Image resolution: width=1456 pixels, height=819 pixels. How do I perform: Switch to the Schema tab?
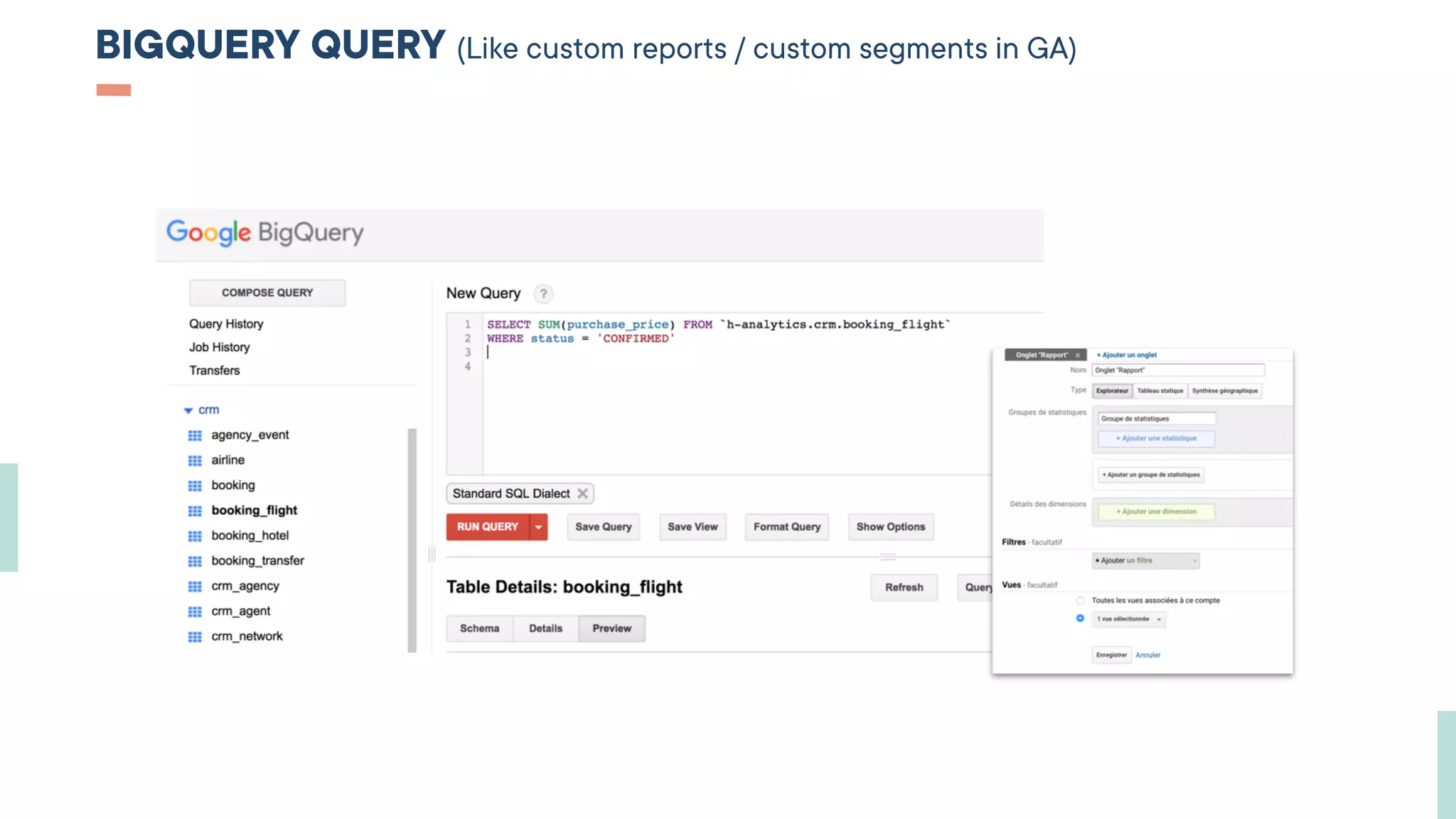[480, 628]
